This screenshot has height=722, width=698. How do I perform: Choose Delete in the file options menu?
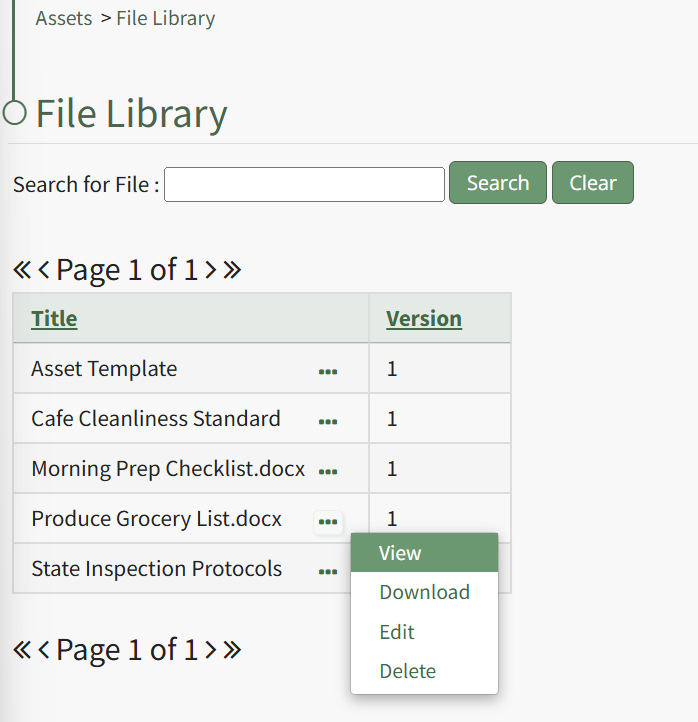pos(407,671)
